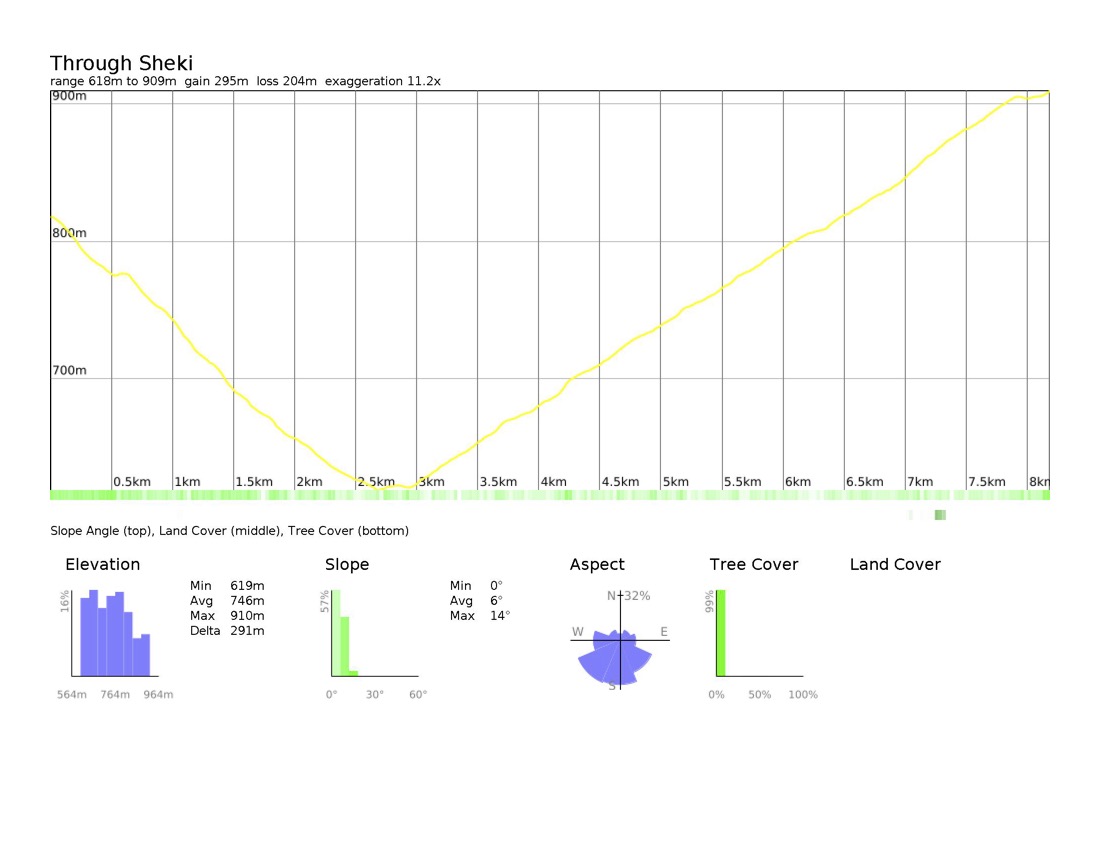1100x850 pixels.
Task: Click the Through Sheki title
Action: click(121, 63)
